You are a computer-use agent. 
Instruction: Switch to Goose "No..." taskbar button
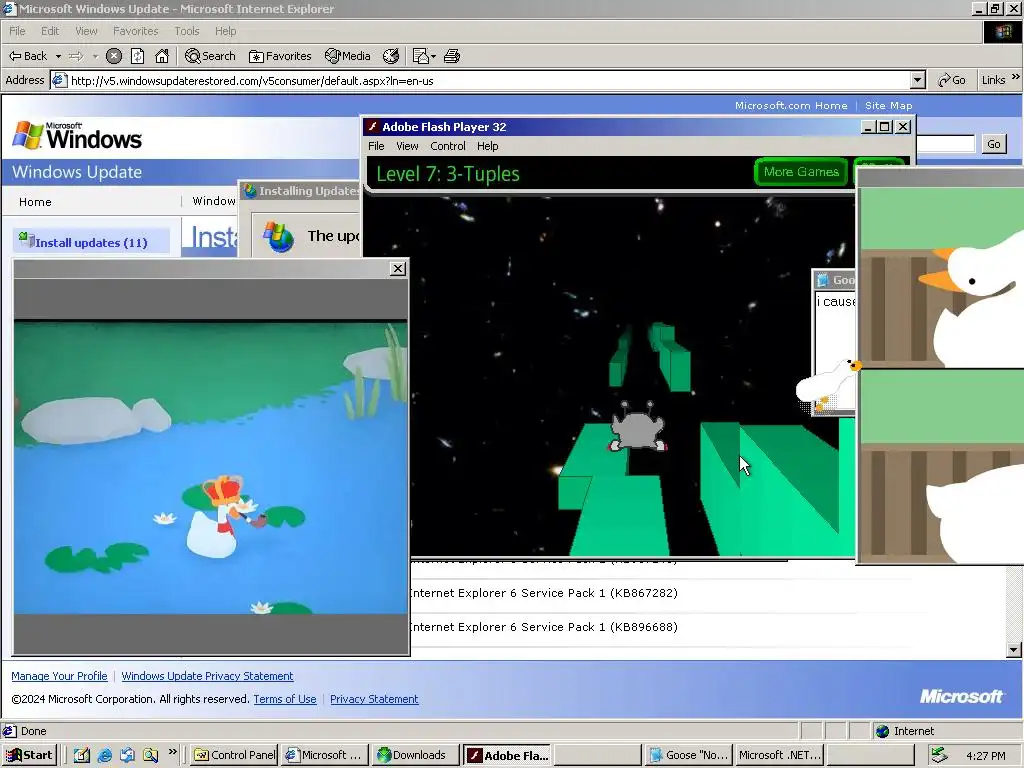(688, 755)
